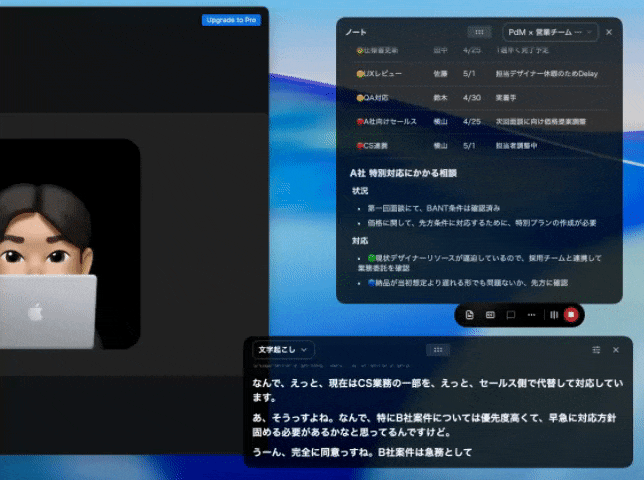Viewport: 644px width, 480px height.
Task: Click the Memoji participant video tile
Action: 70,244
